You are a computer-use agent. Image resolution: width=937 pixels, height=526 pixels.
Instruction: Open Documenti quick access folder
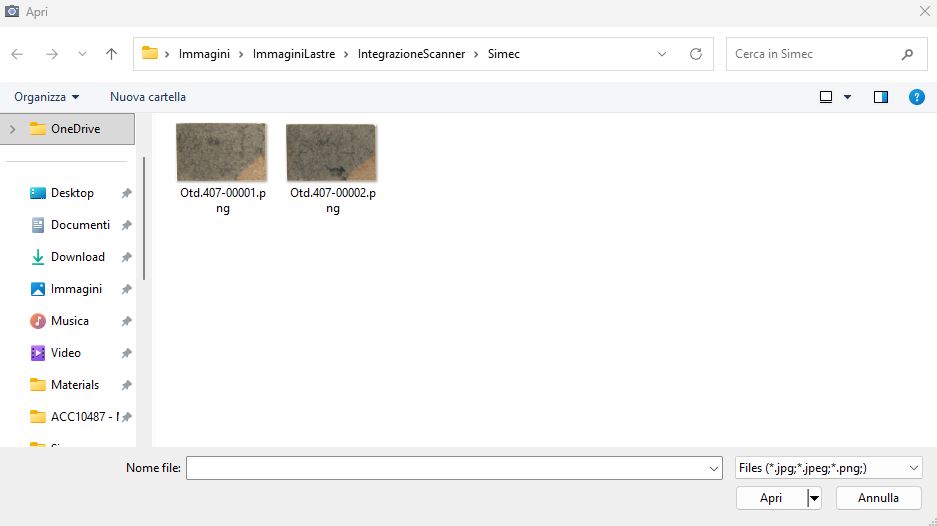pyautogui.click(x=80, y=225)
